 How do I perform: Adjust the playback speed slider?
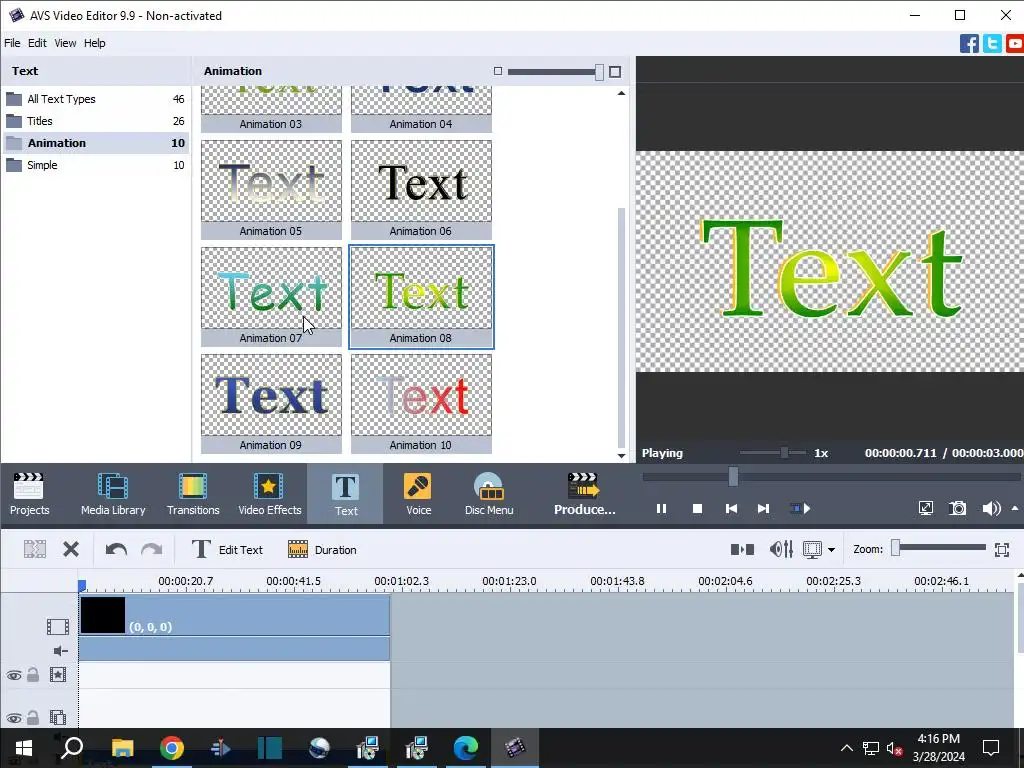click(x=784, y=453)
